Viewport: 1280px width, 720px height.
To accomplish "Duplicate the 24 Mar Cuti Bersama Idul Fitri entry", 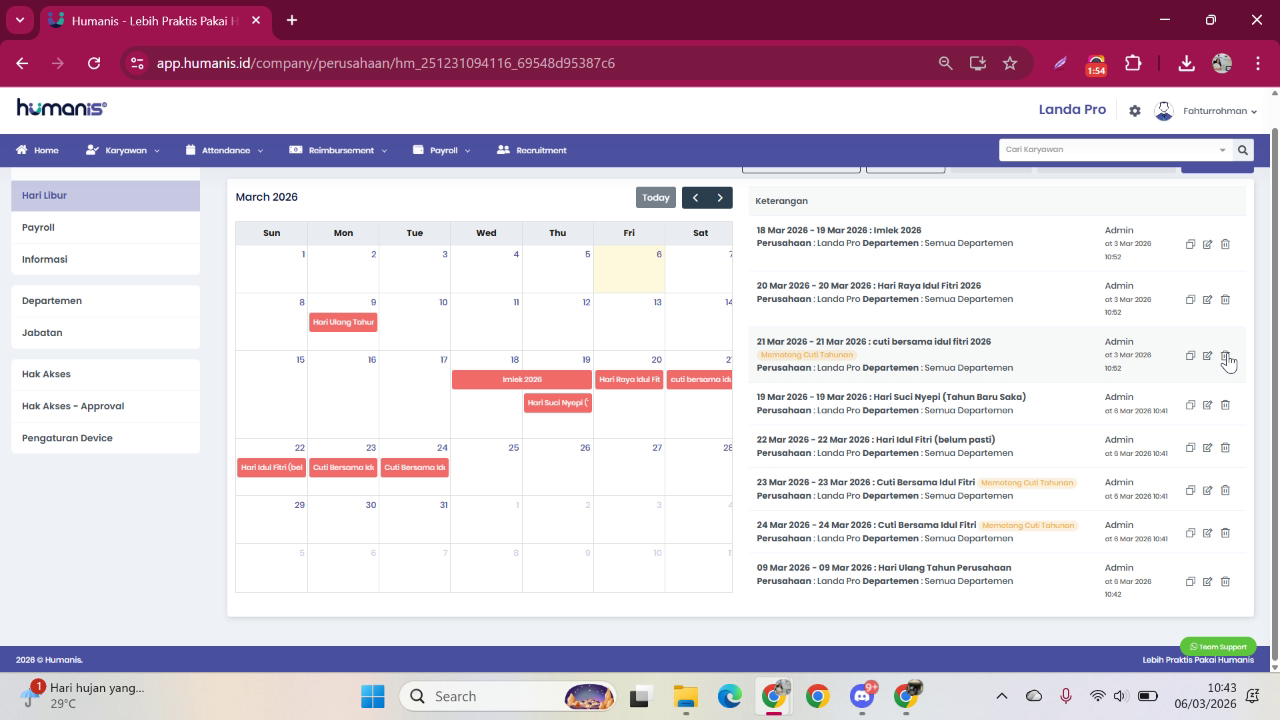I will click(1190, 533).
